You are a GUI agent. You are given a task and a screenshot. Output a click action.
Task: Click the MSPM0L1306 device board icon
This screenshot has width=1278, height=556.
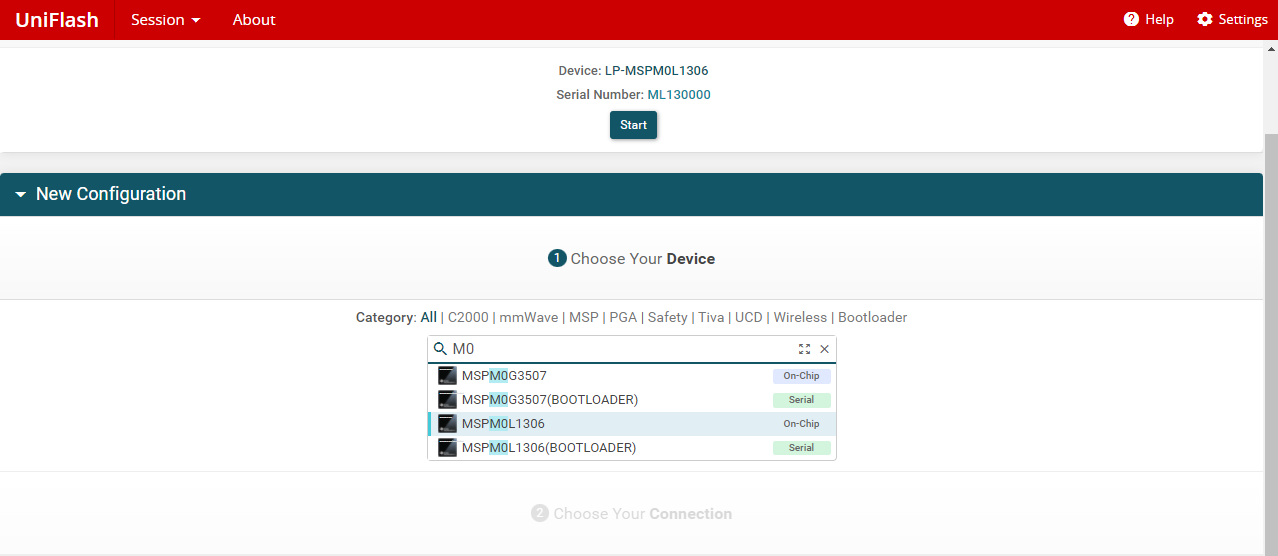pos(448,424)
